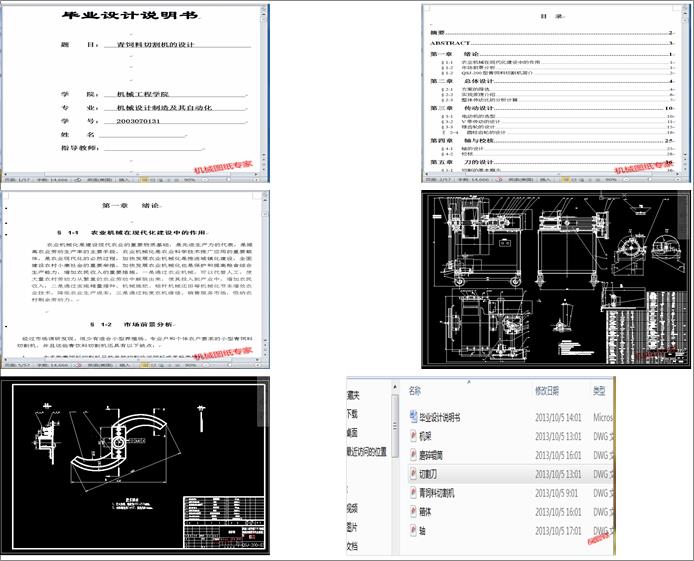
Task: Click heading § 1-1 农业机械在现代化建设中的作用
Action: coord(132,233)
